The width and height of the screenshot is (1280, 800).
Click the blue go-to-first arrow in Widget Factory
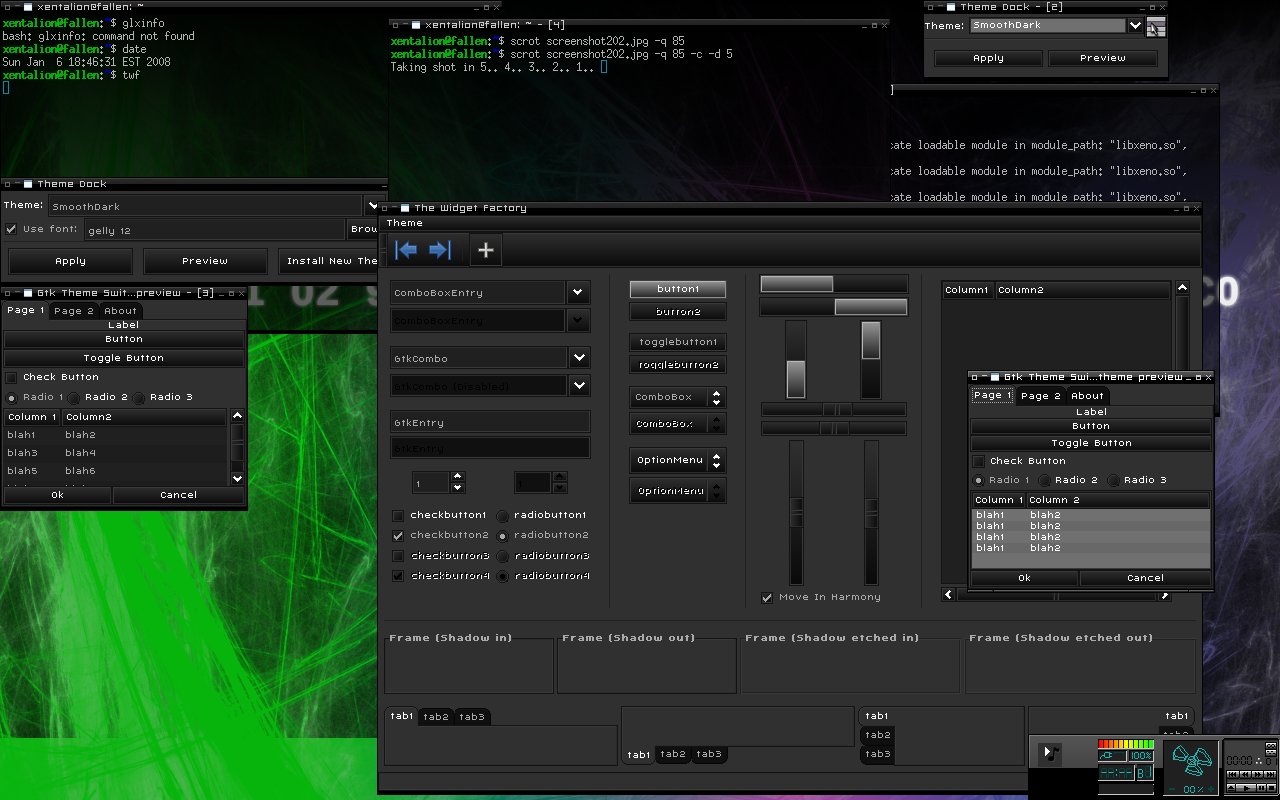406,250
